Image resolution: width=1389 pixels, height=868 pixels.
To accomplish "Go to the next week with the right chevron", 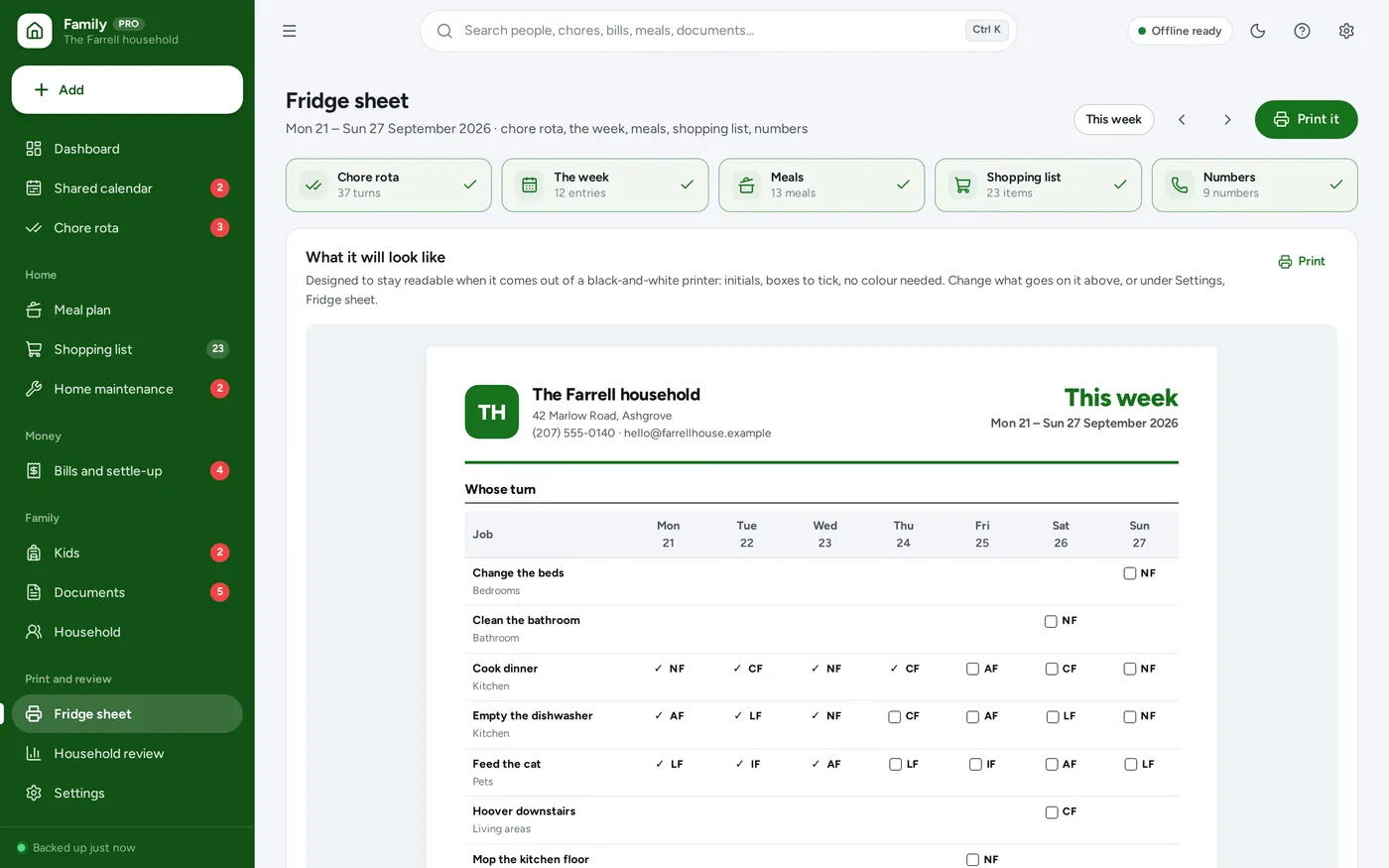I will [x=1227, y=119].
